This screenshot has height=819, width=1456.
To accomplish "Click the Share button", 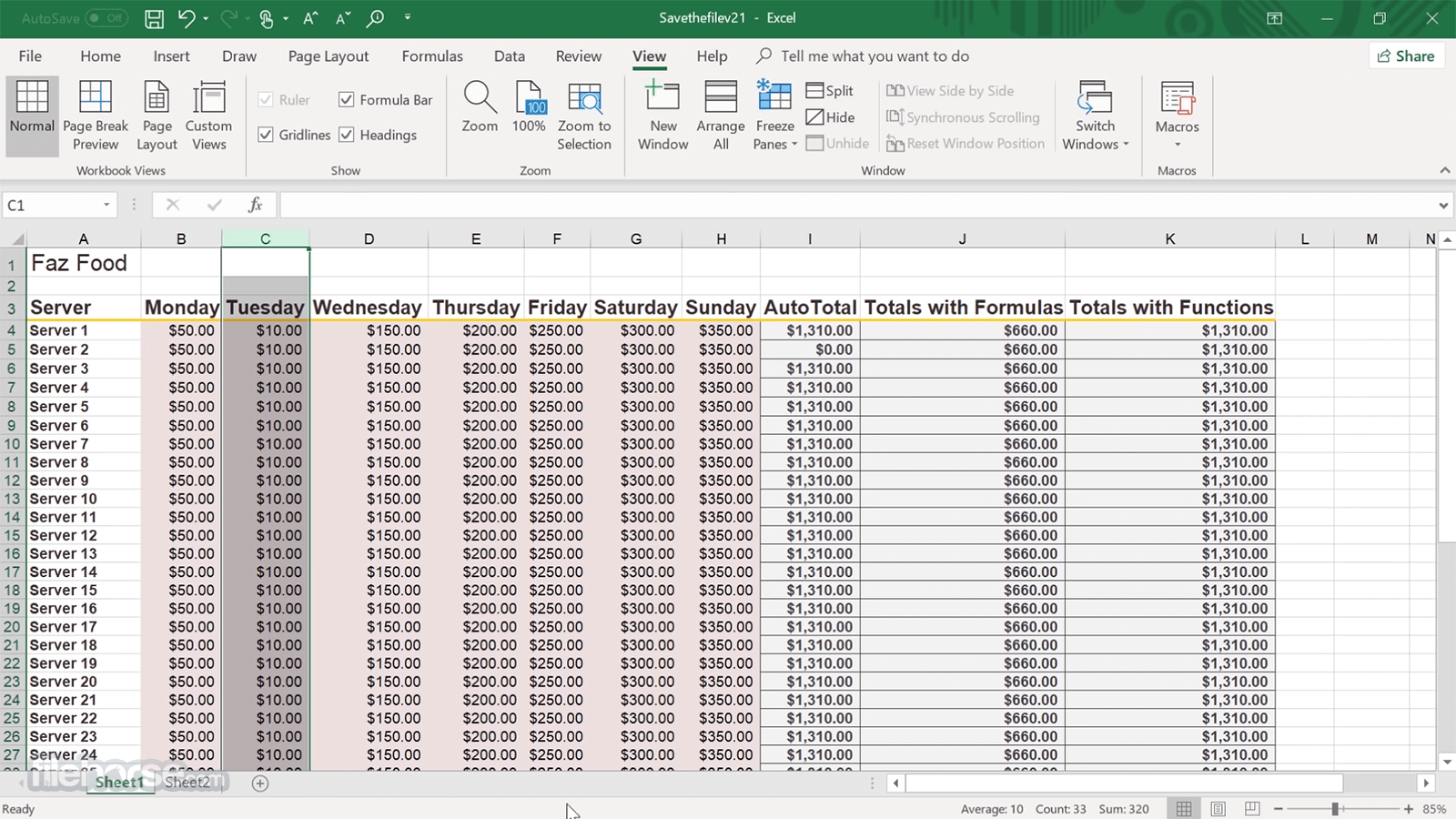I will [1406, 56].
